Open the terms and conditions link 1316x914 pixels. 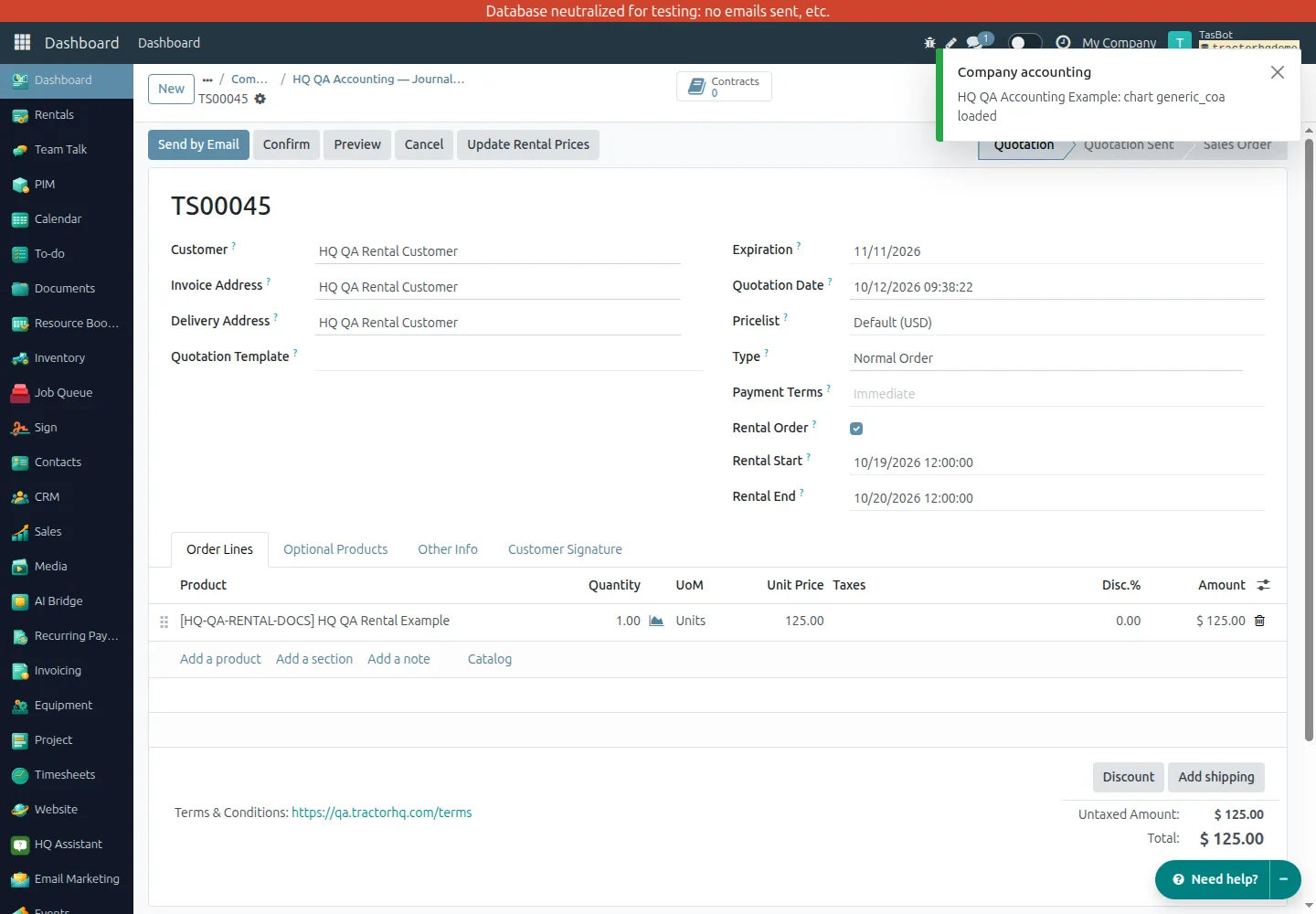(x=382, y=813)
